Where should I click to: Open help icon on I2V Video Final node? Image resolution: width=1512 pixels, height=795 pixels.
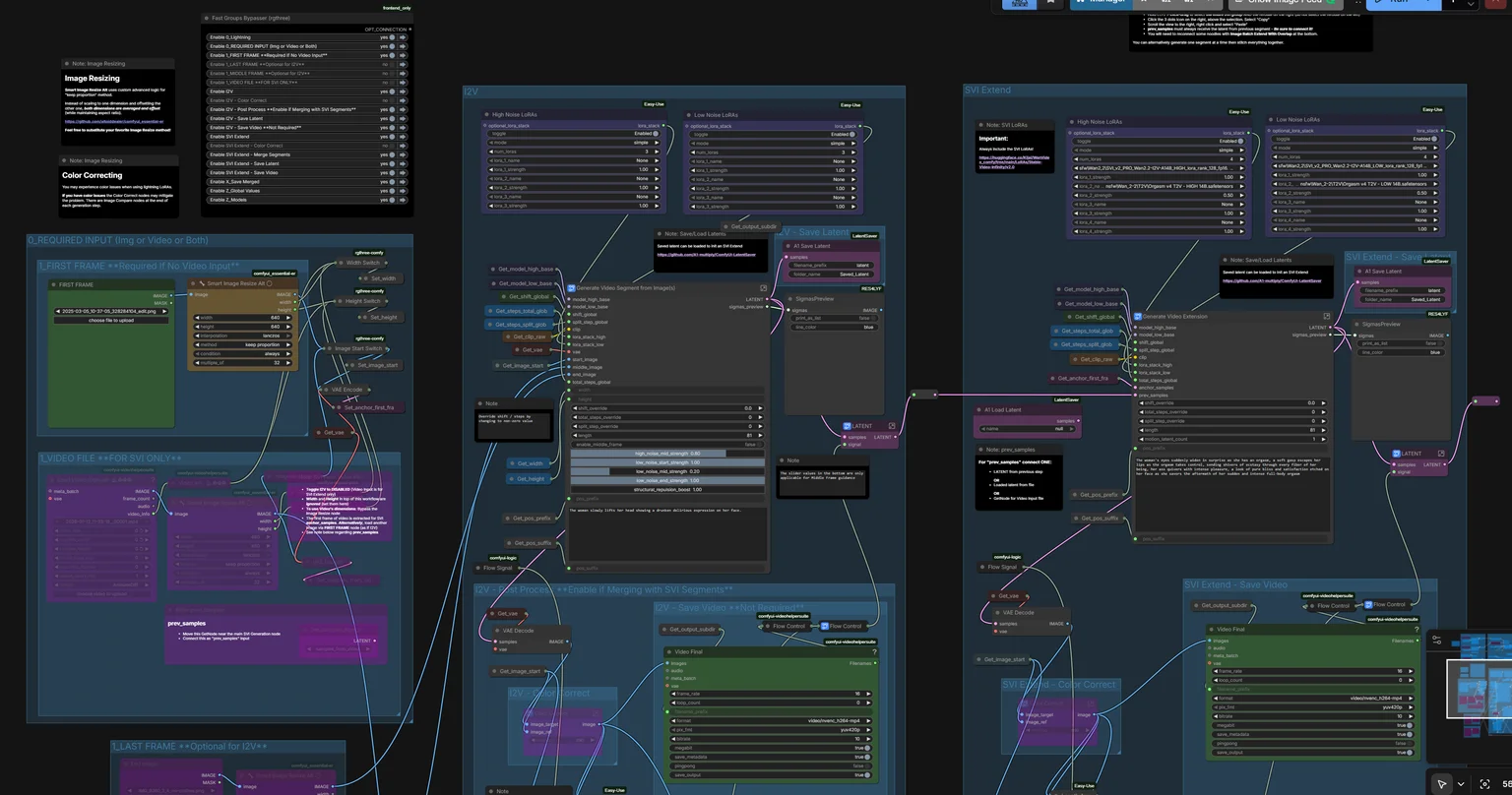[874, 652]
